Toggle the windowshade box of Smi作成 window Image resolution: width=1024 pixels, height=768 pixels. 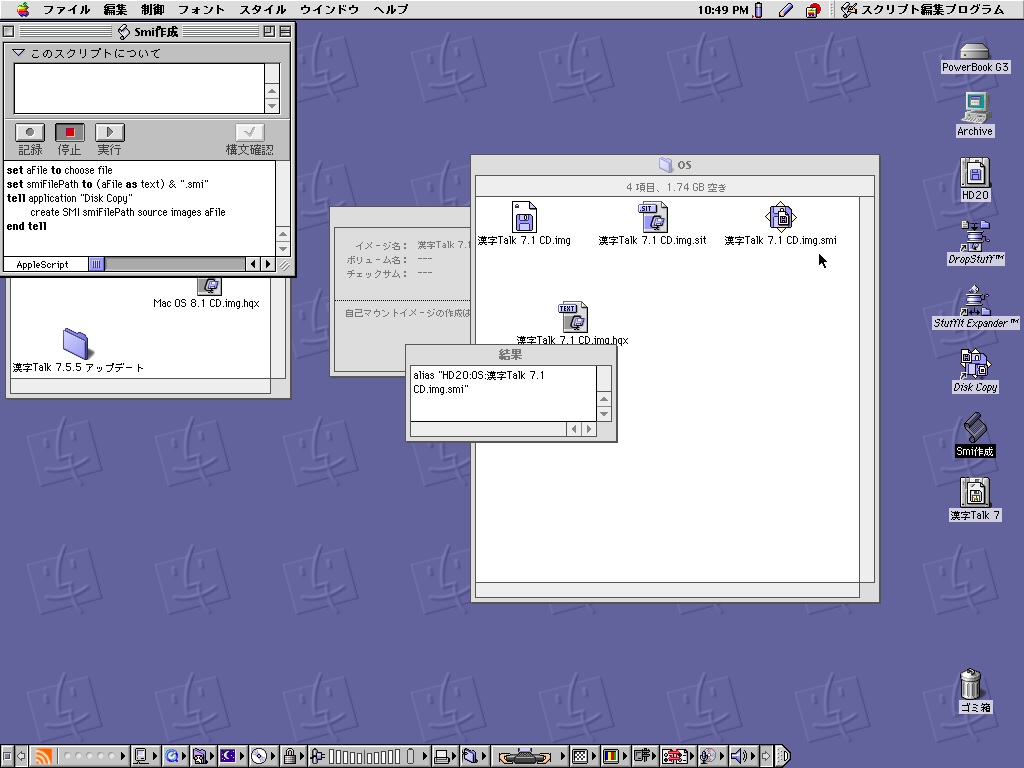pyautogui.click(x=285, y=31)
